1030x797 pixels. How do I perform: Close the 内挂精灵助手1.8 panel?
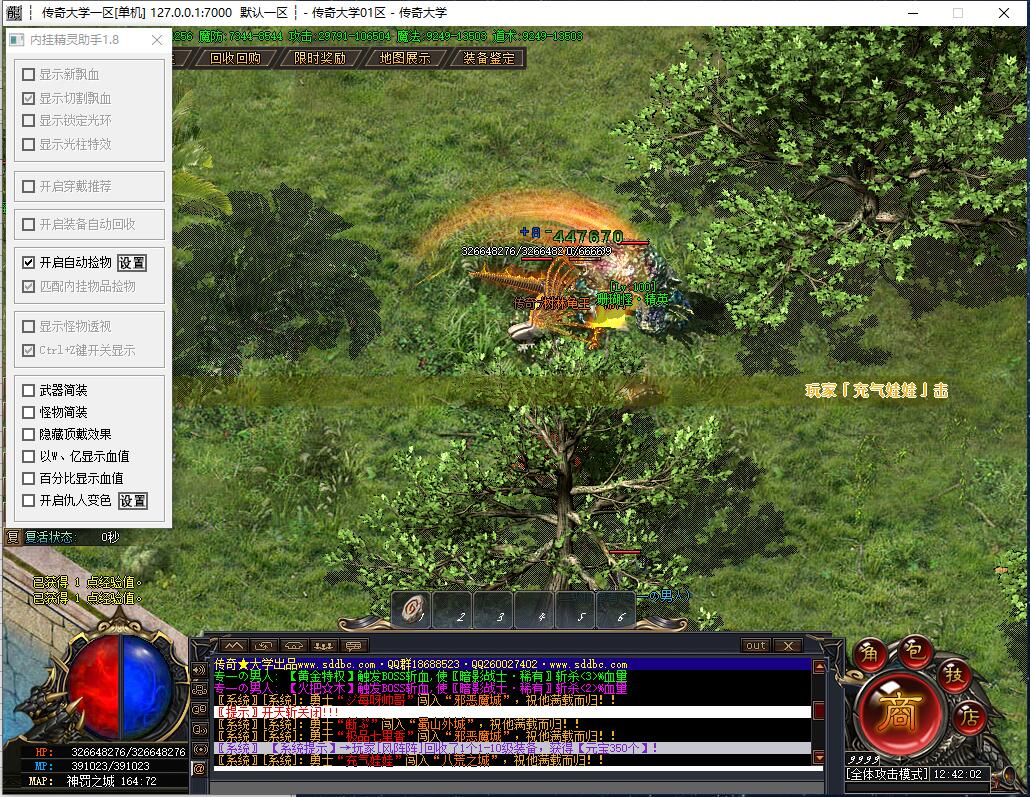(157, 40)
